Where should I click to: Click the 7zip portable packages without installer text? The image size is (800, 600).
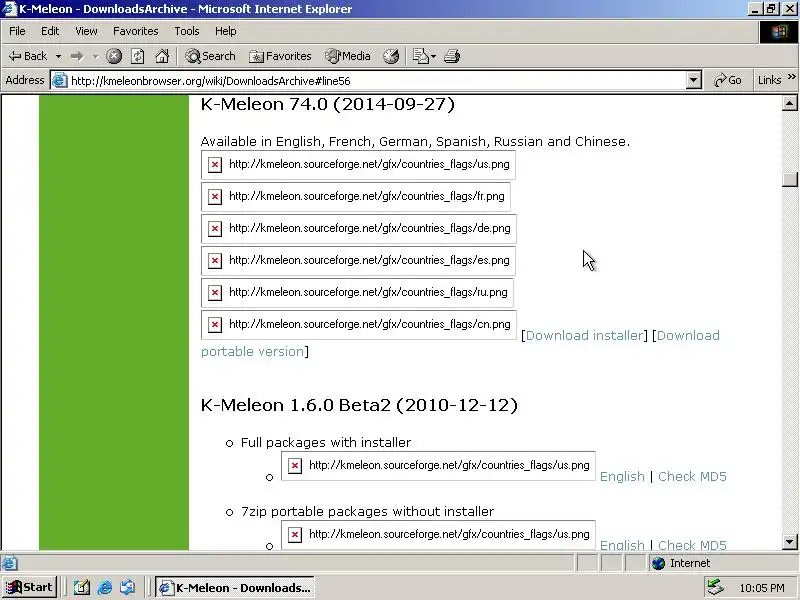pos(367,511)
